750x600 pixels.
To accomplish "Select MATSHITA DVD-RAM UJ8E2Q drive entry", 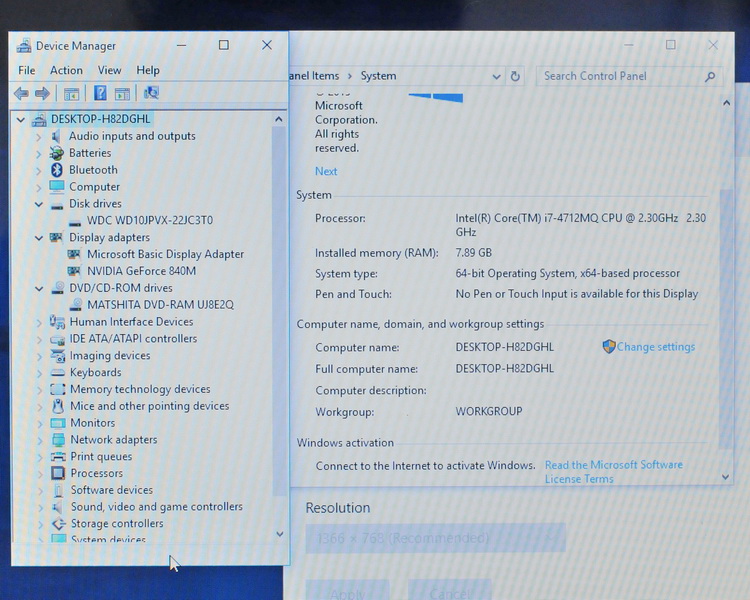I will pos(160,305).
